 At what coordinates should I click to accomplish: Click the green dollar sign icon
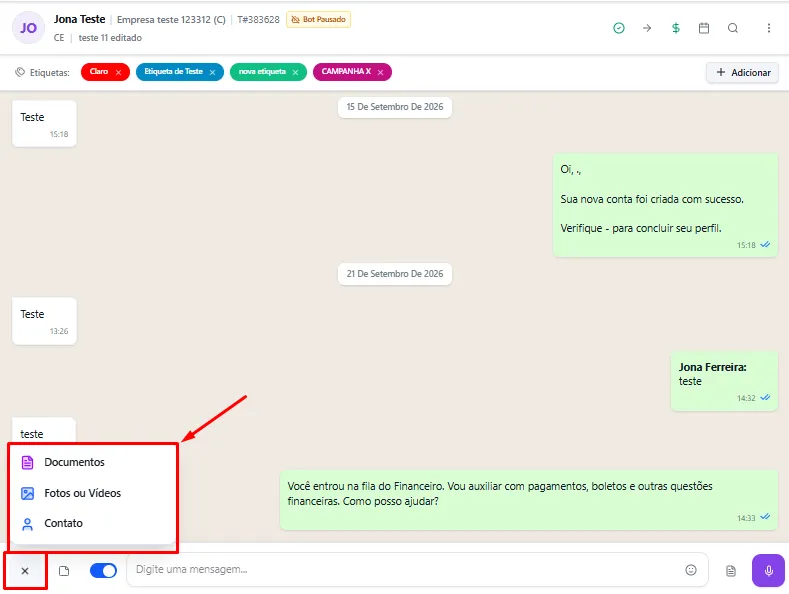point(676,28)
